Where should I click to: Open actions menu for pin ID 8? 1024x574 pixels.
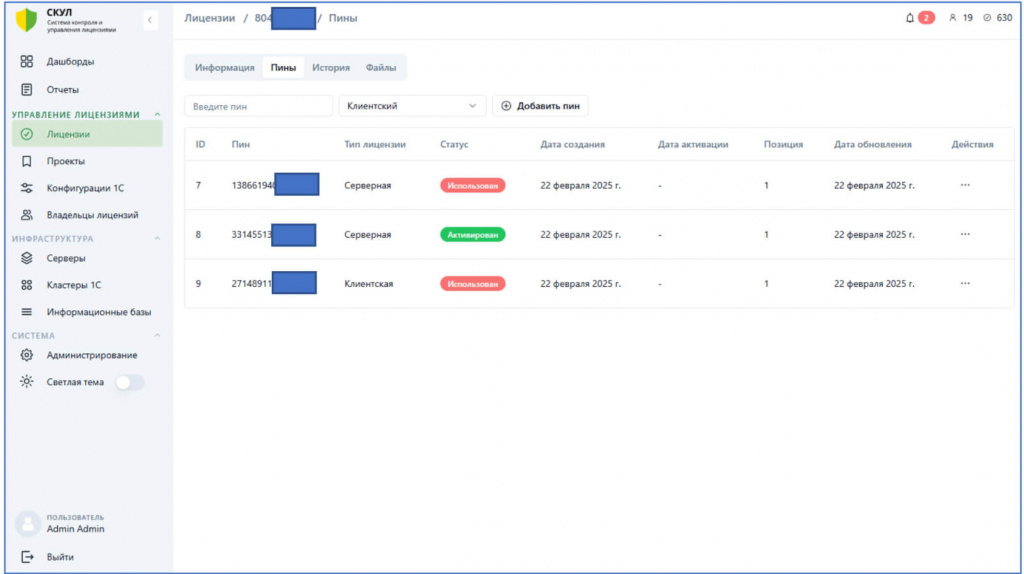click(965, 234)
